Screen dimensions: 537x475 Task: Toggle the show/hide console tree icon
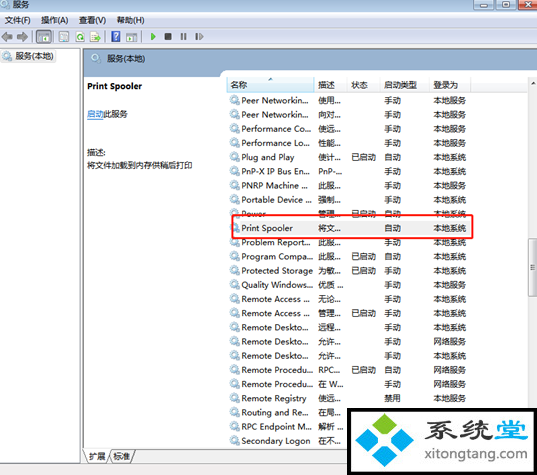tap(44, 36)
